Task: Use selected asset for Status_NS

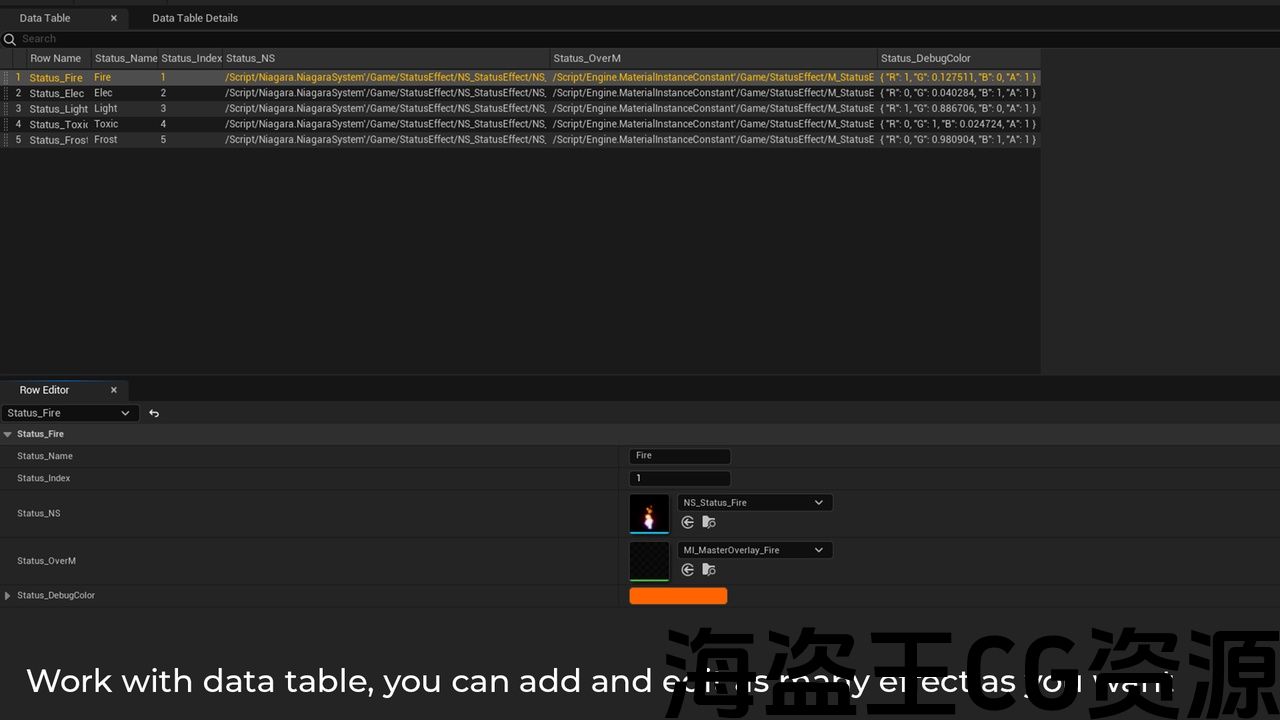Action: 687,522
